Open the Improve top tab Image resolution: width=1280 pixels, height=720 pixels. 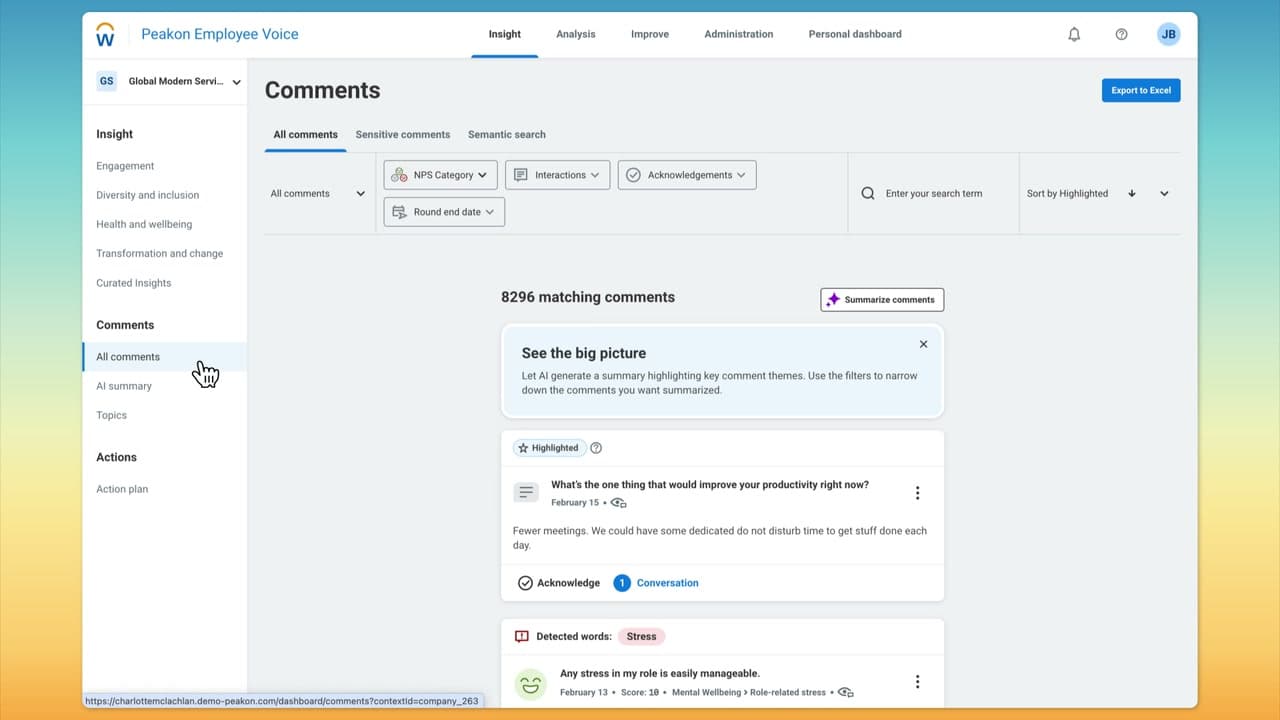[650, 34]
